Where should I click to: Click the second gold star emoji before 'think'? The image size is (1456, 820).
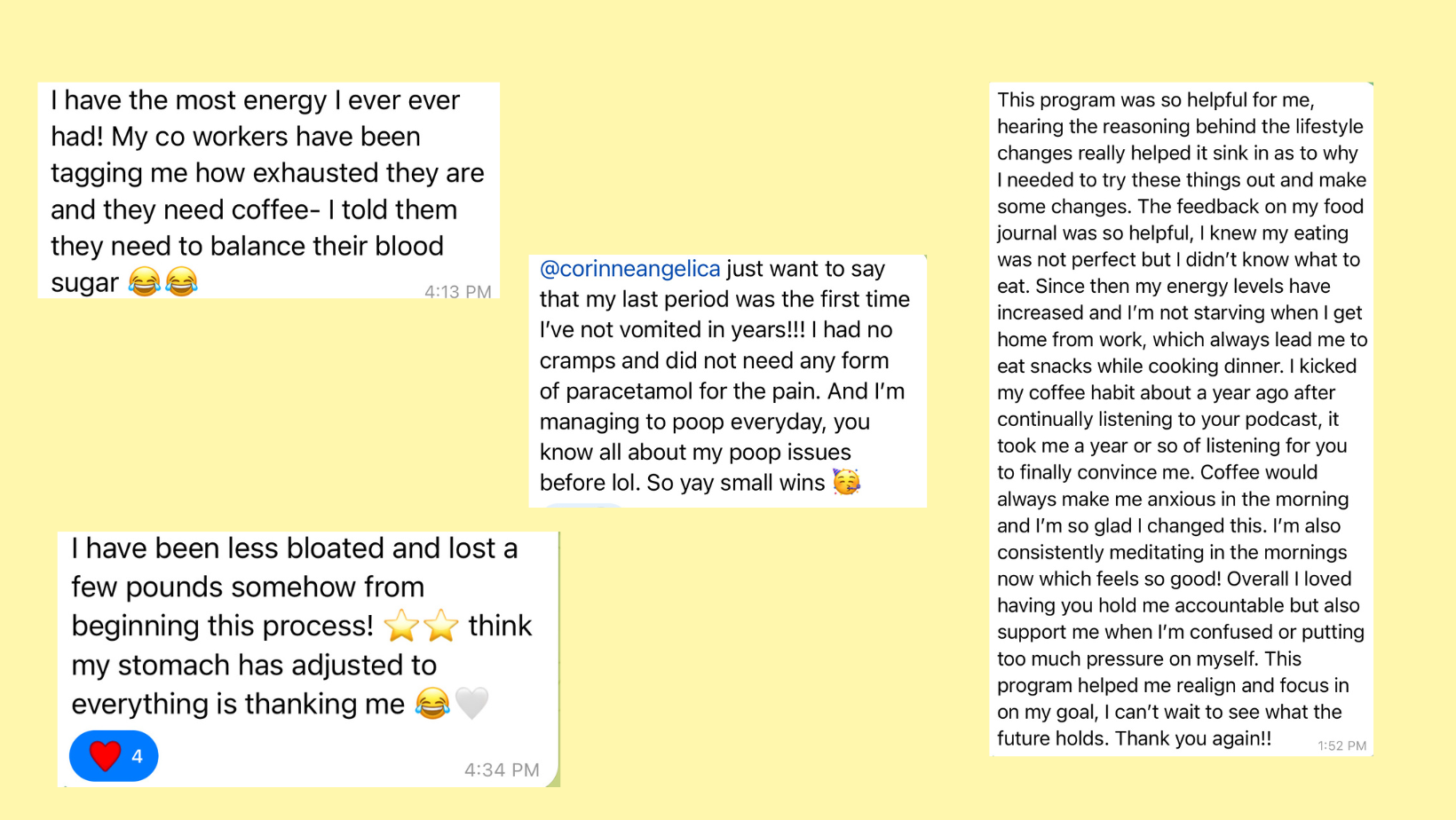click(441, 626)
